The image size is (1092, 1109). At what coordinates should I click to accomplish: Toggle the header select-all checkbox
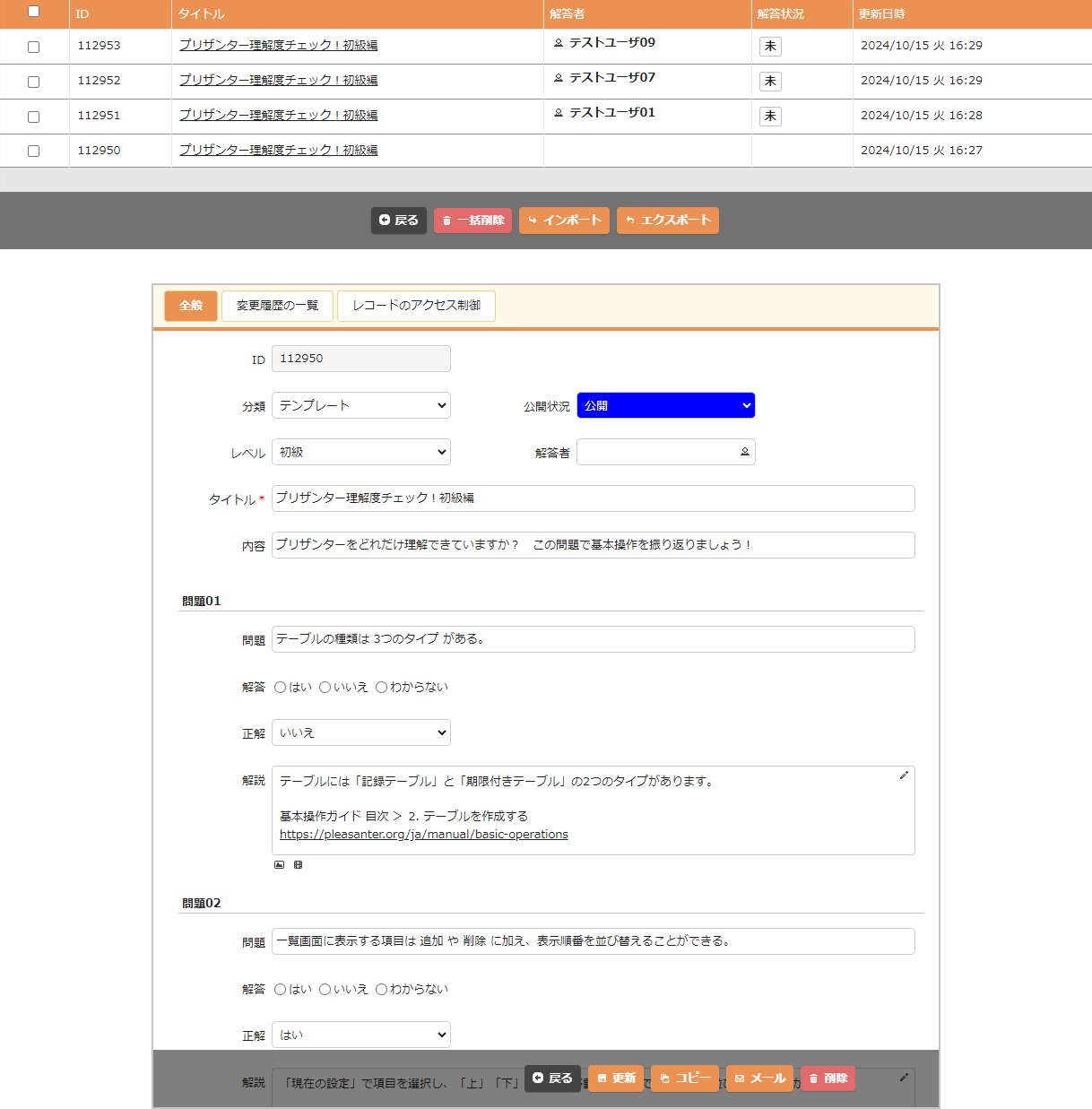pos(33,12)
